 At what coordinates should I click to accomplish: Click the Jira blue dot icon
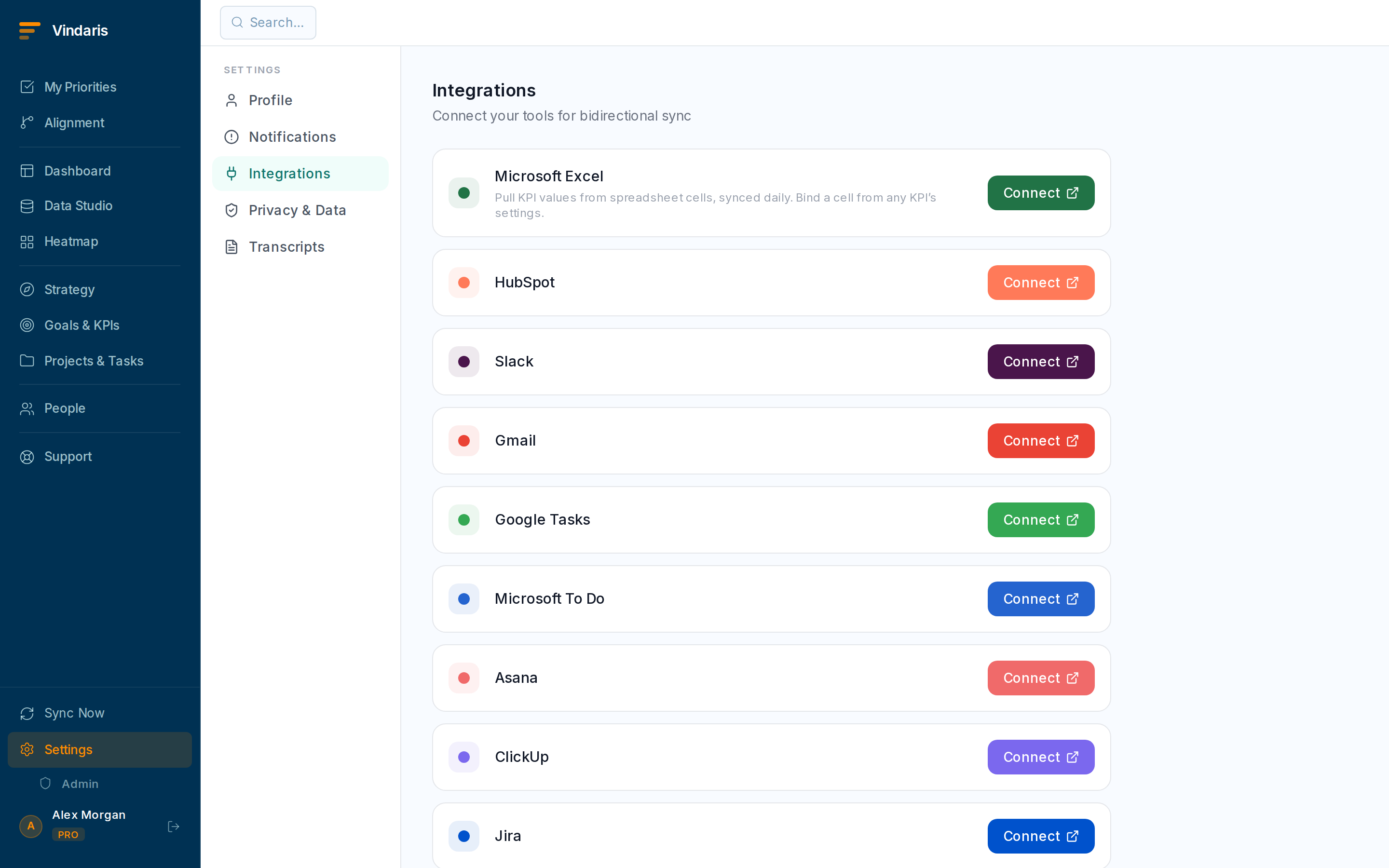click(x=464, y=837)
